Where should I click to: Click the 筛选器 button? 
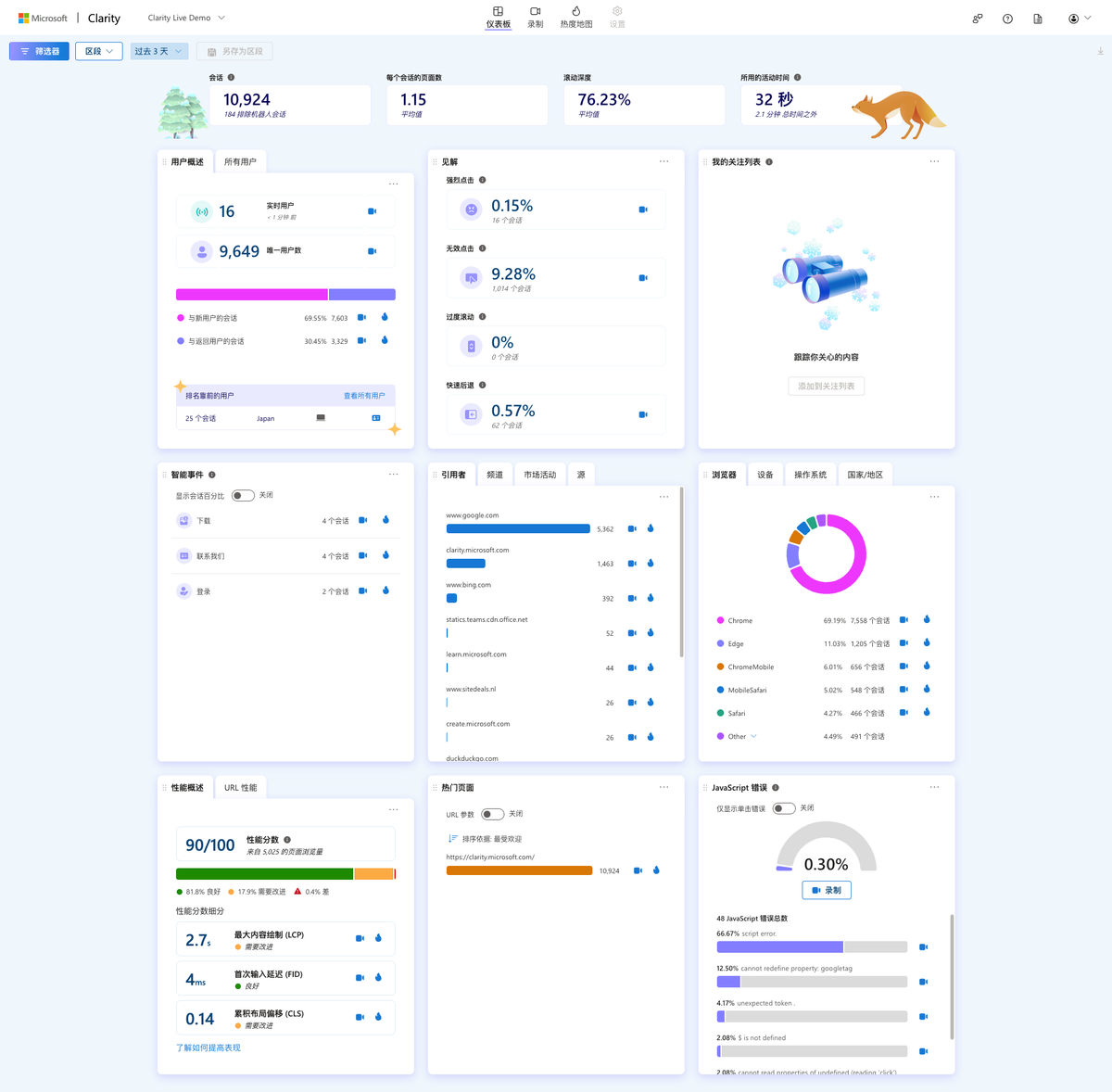pyautogui.click(x=39, y=52)
